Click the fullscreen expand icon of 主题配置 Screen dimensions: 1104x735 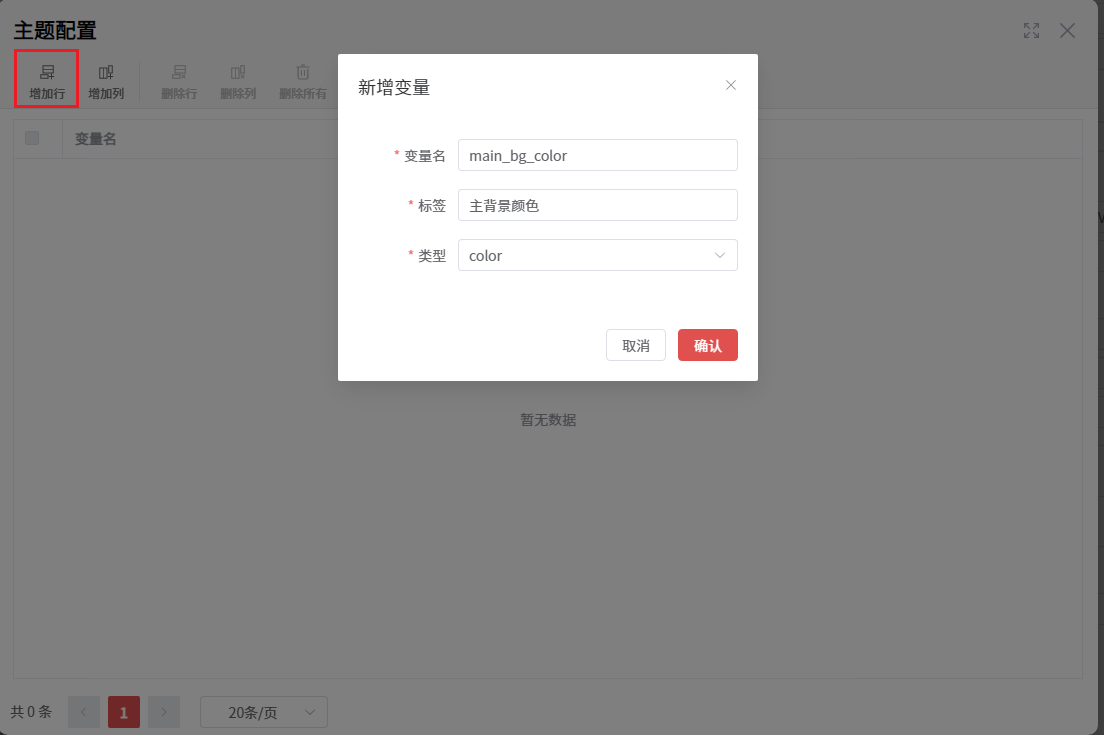point(1031,31)
